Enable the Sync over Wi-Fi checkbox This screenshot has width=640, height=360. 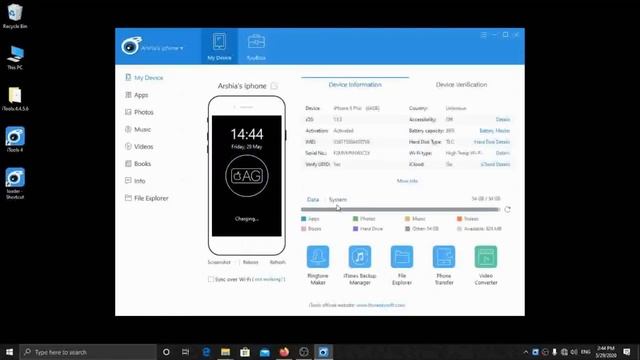pyautogui.click(x=211, y=279)
